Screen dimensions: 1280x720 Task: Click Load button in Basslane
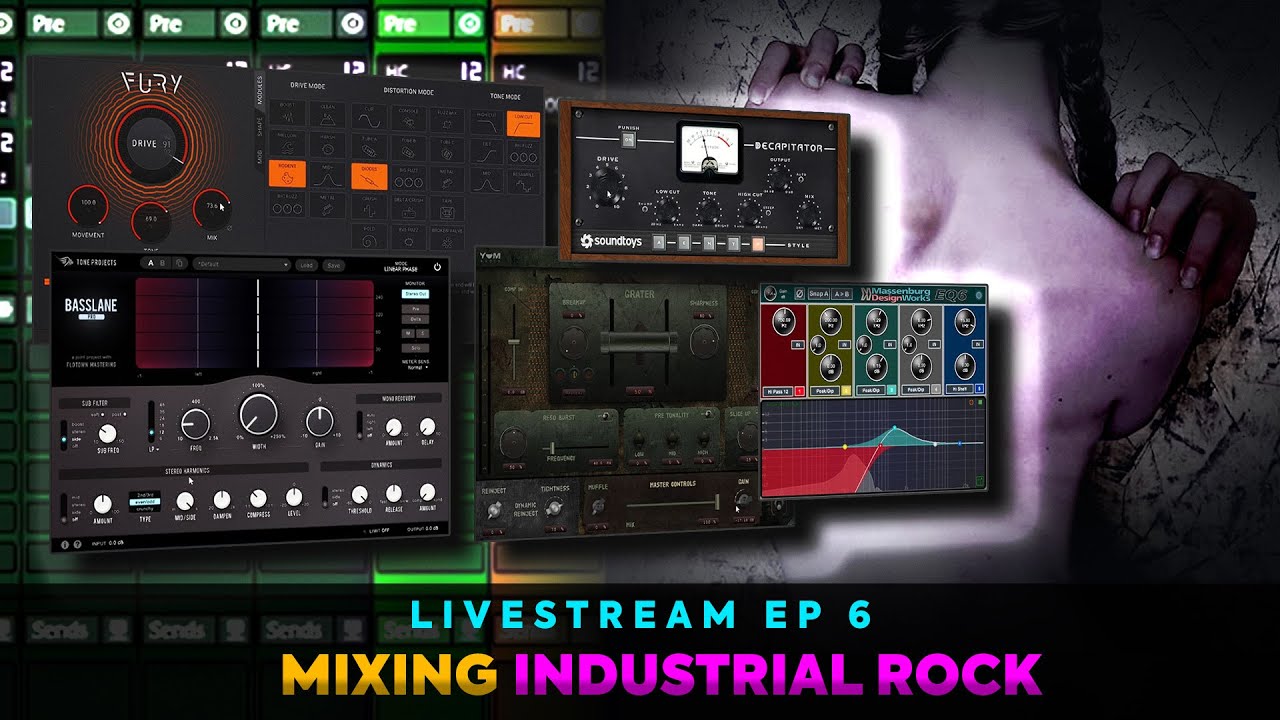point(306,265)
